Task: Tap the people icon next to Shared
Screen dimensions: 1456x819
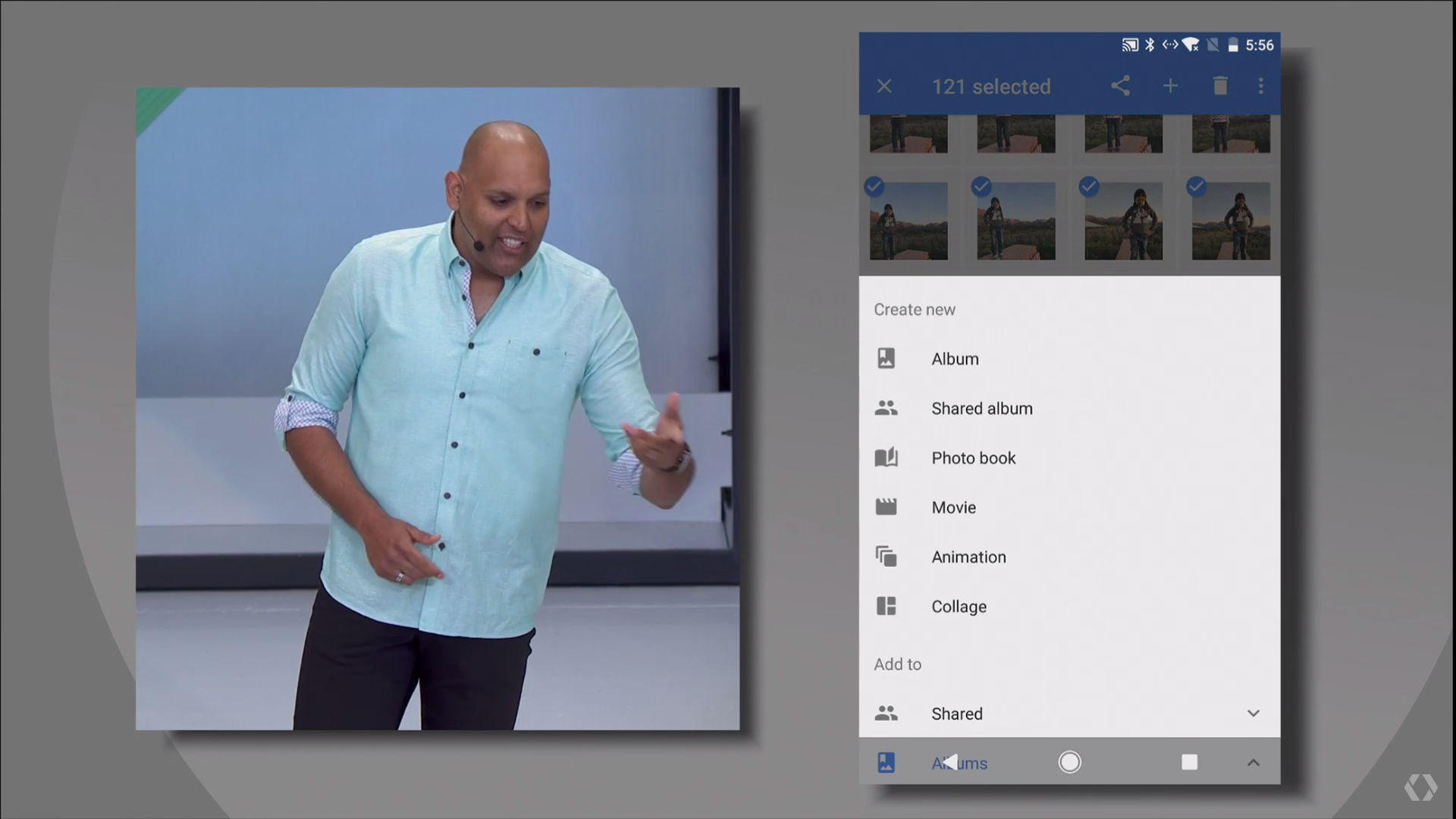Action: [886, 713]
